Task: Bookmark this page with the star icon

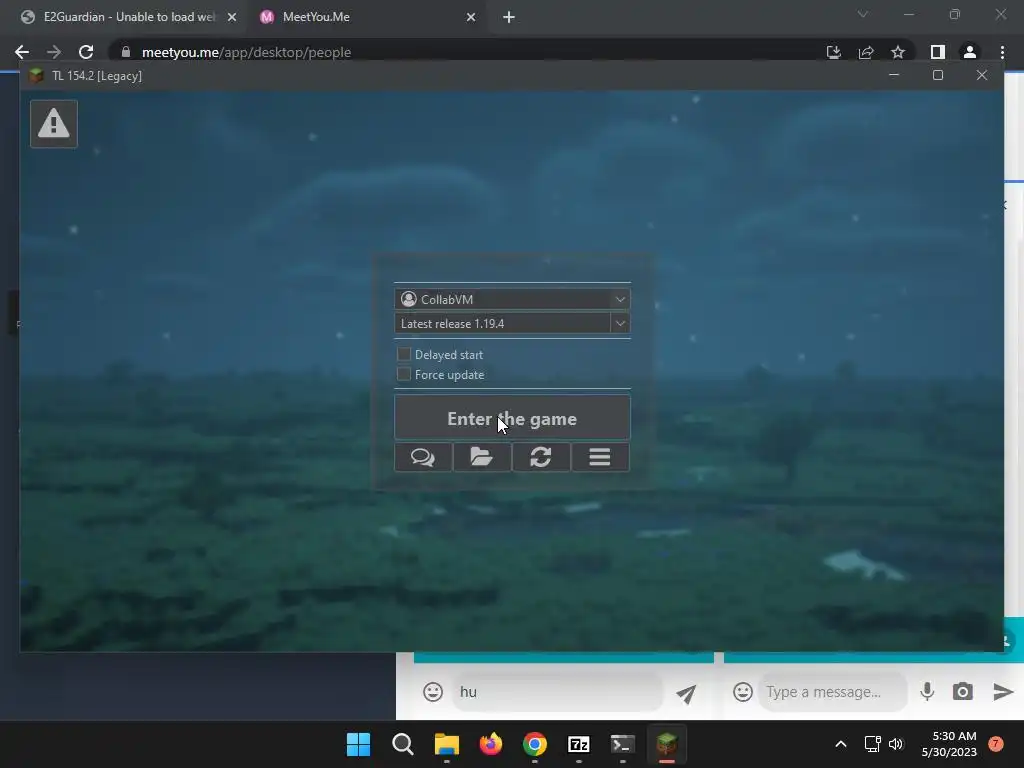Action: click(898, 52)
